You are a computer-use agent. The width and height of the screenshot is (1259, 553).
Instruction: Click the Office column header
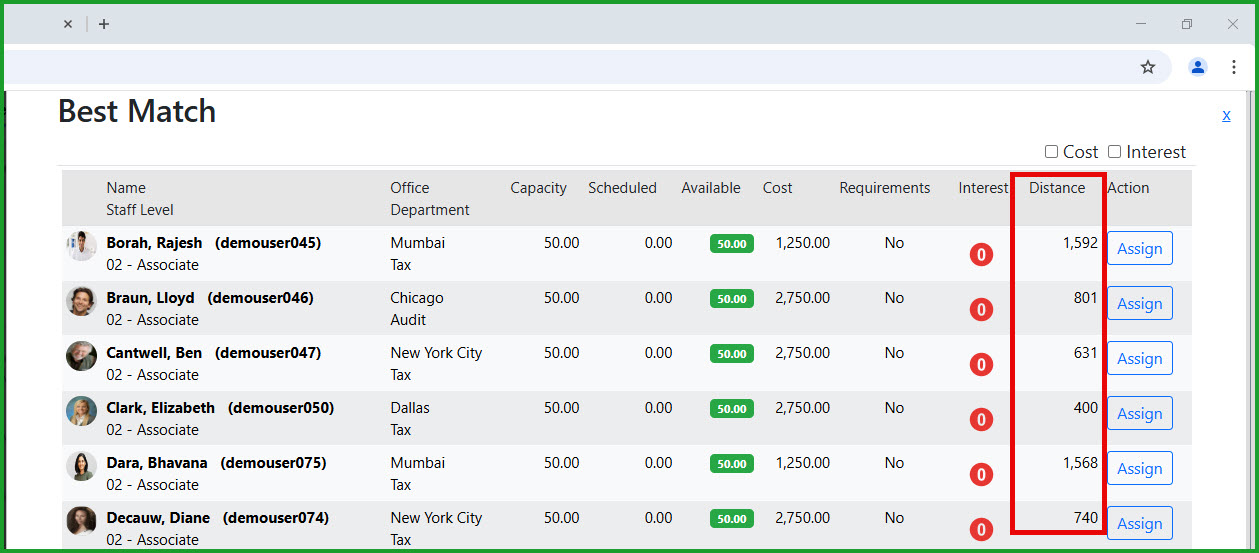pyautogui.click(x=410, y=188)
